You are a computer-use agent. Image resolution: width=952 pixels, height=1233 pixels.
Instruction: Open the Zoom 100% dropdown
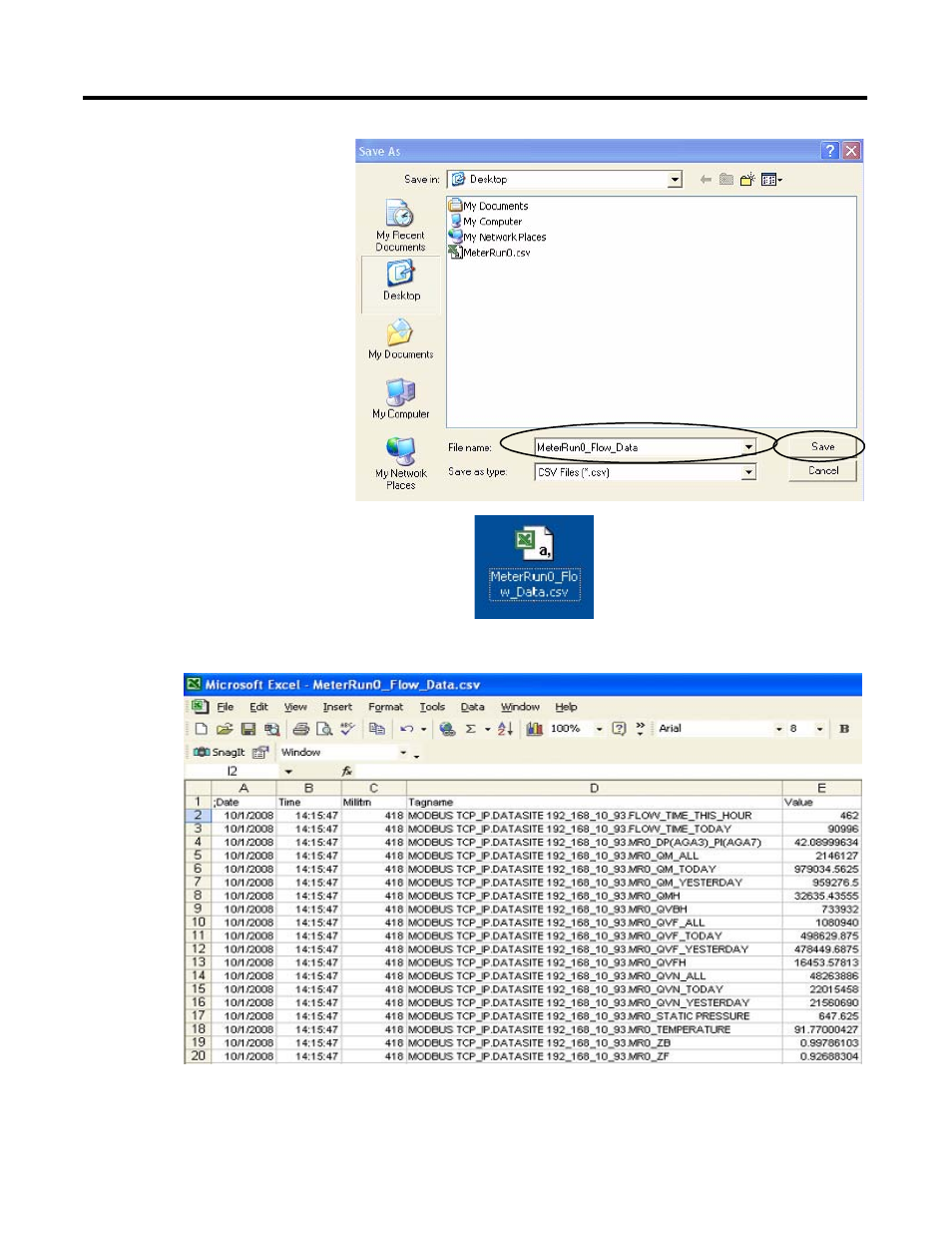(x=599, y=729)
